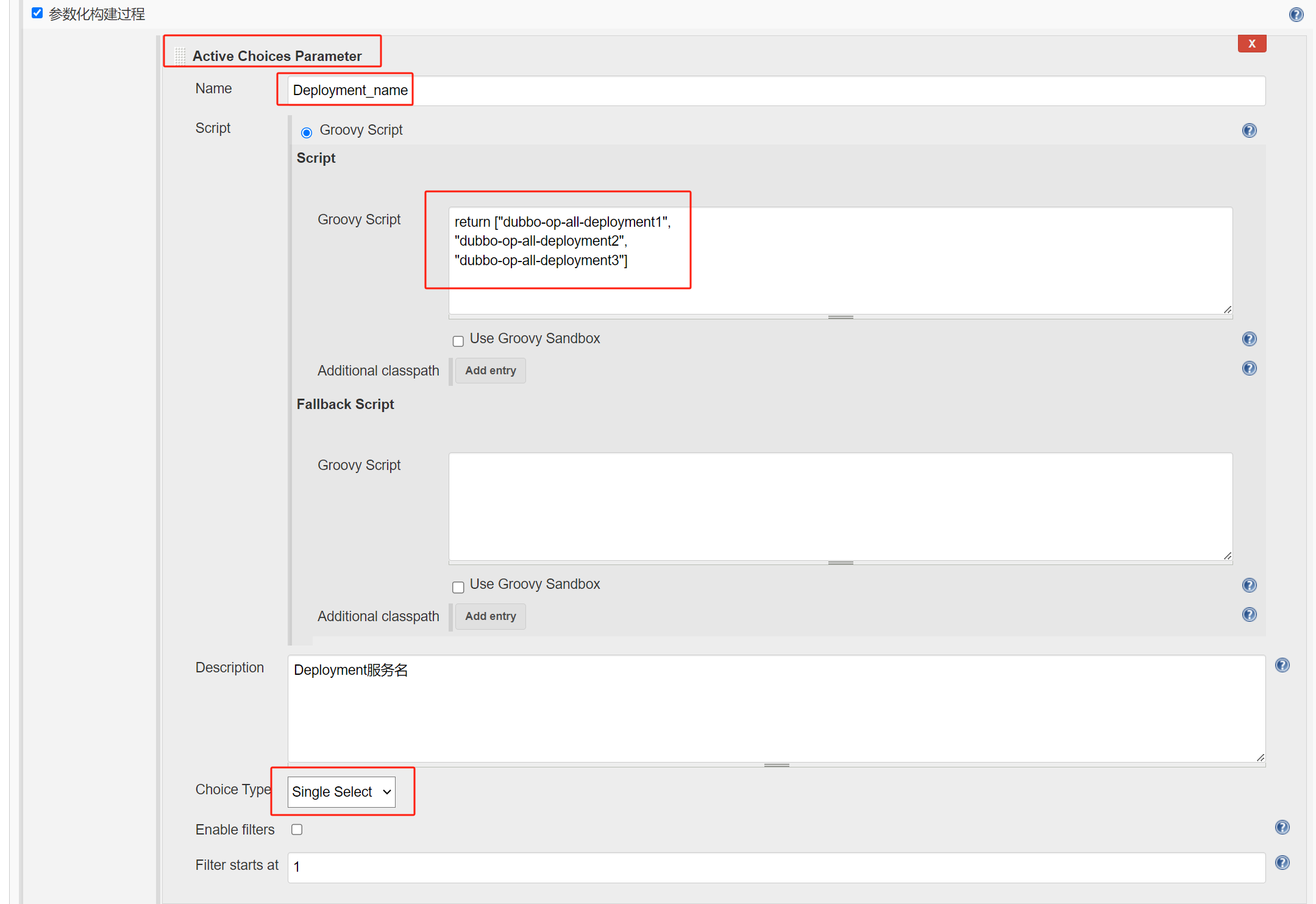Grab the Description textarea resize bar
This screenshot has width=1316, height=904.
pos(777,764)
